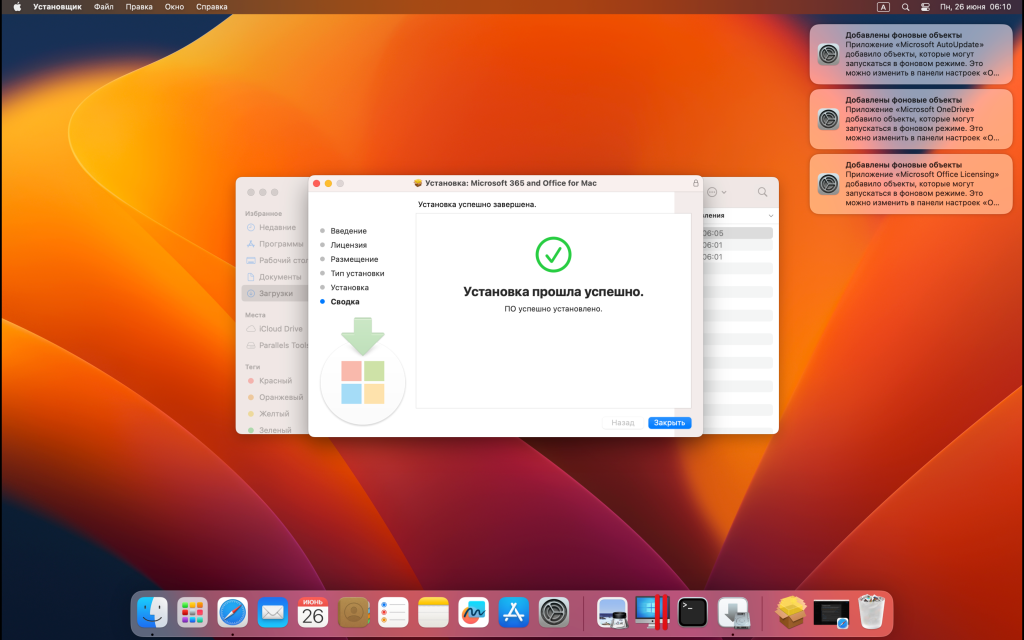Open System Settings from the Dock
Screen dimensions: 1024x640
(x=554, y=613)
